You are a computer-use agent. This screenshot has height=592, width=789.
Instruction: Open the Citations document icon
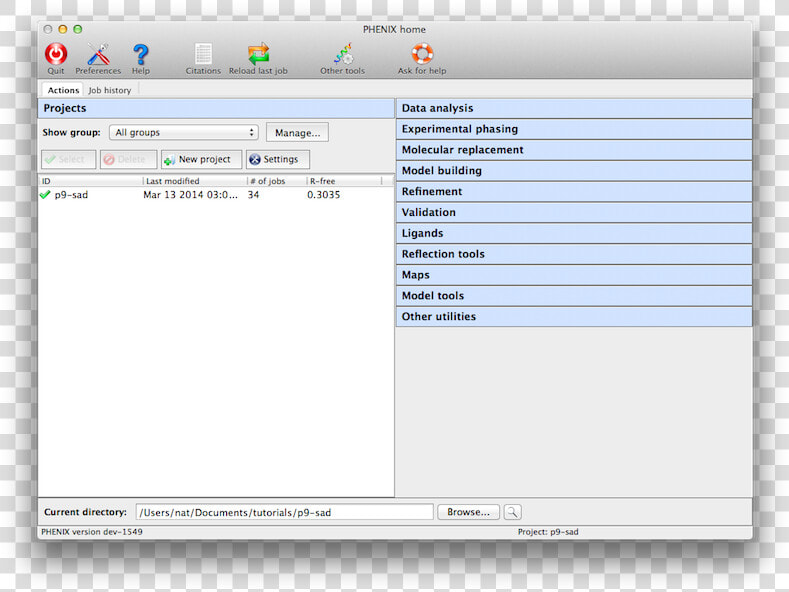point(203,54)
